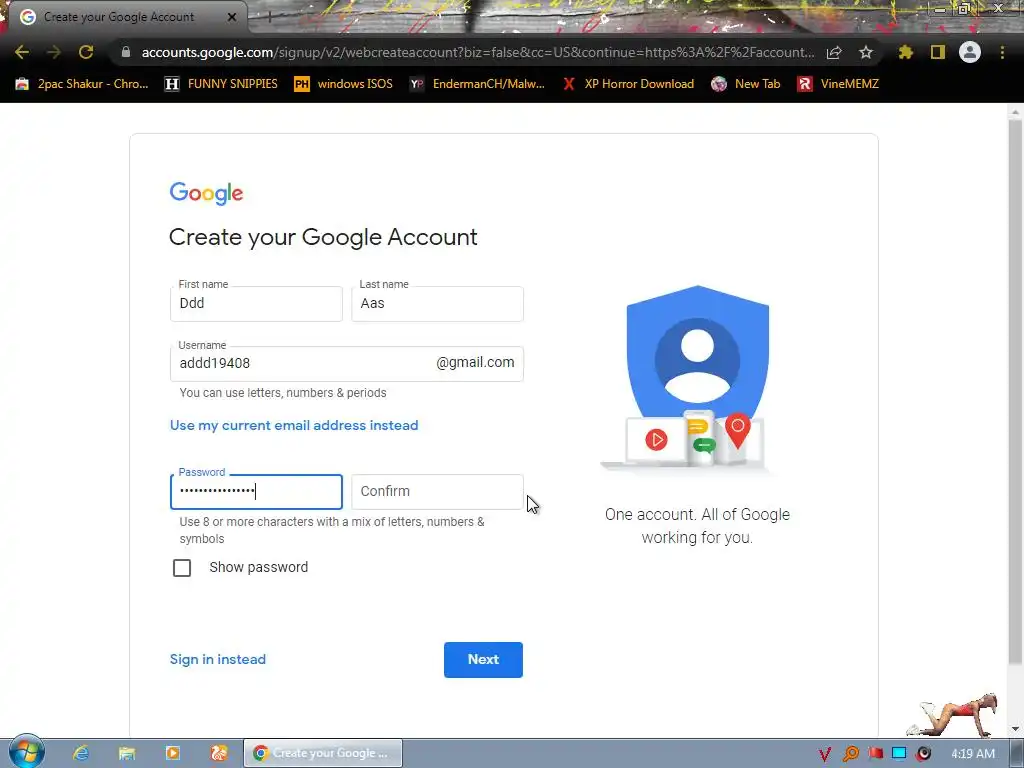1024x768 pixels.
Task: Click the blue monitor network tray icon
Action: [899, 754]
